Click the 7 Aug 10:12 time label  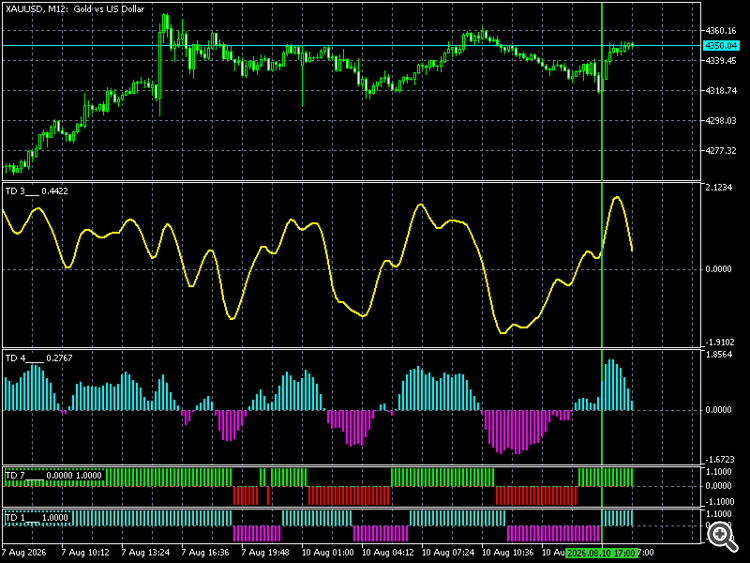pyautogui.click(x=85, y=553)
